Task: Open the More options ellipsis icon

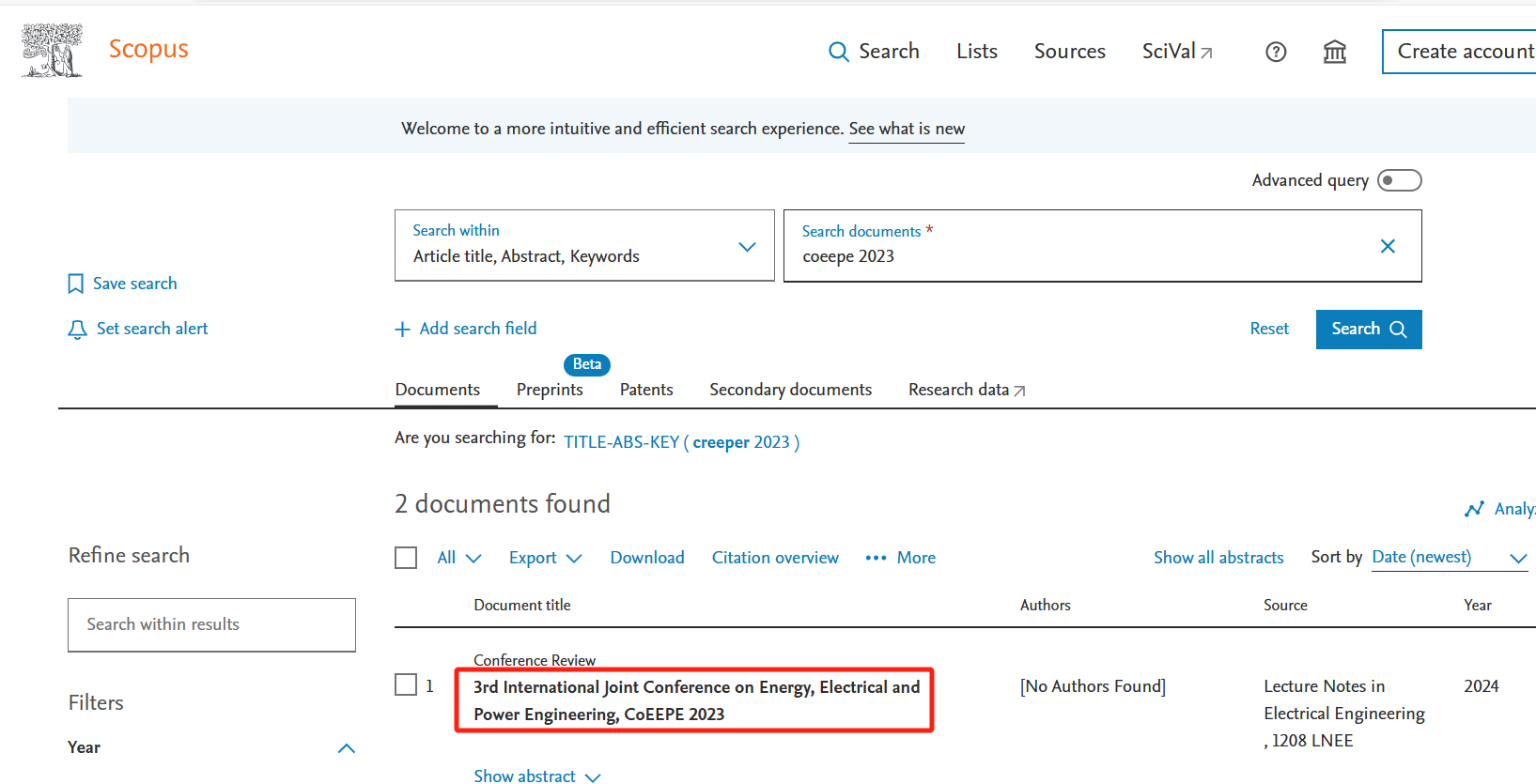Action: [x=876, y=558]
